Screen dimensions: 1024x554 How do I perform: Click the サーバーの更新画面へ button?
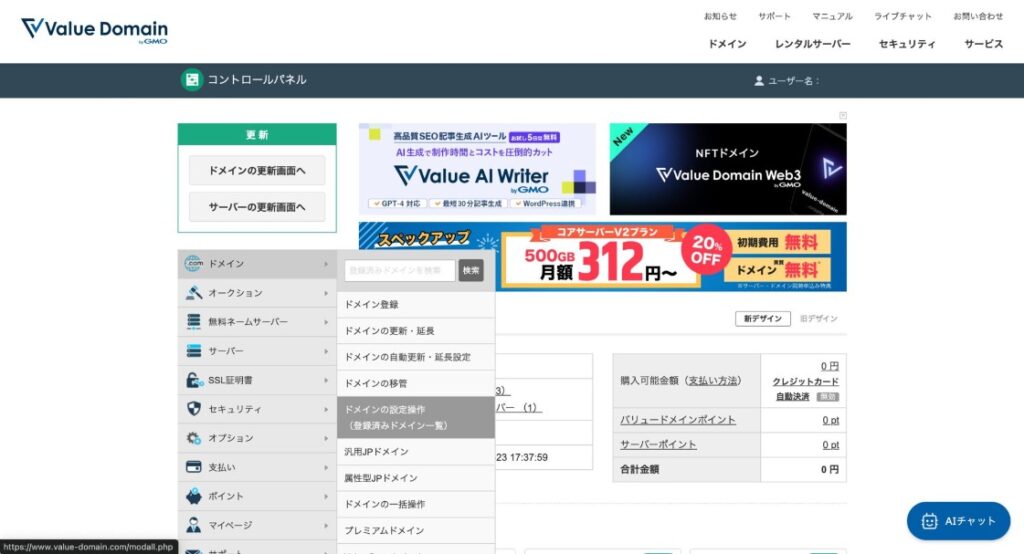pyautogui.click(x=257, y=207)
